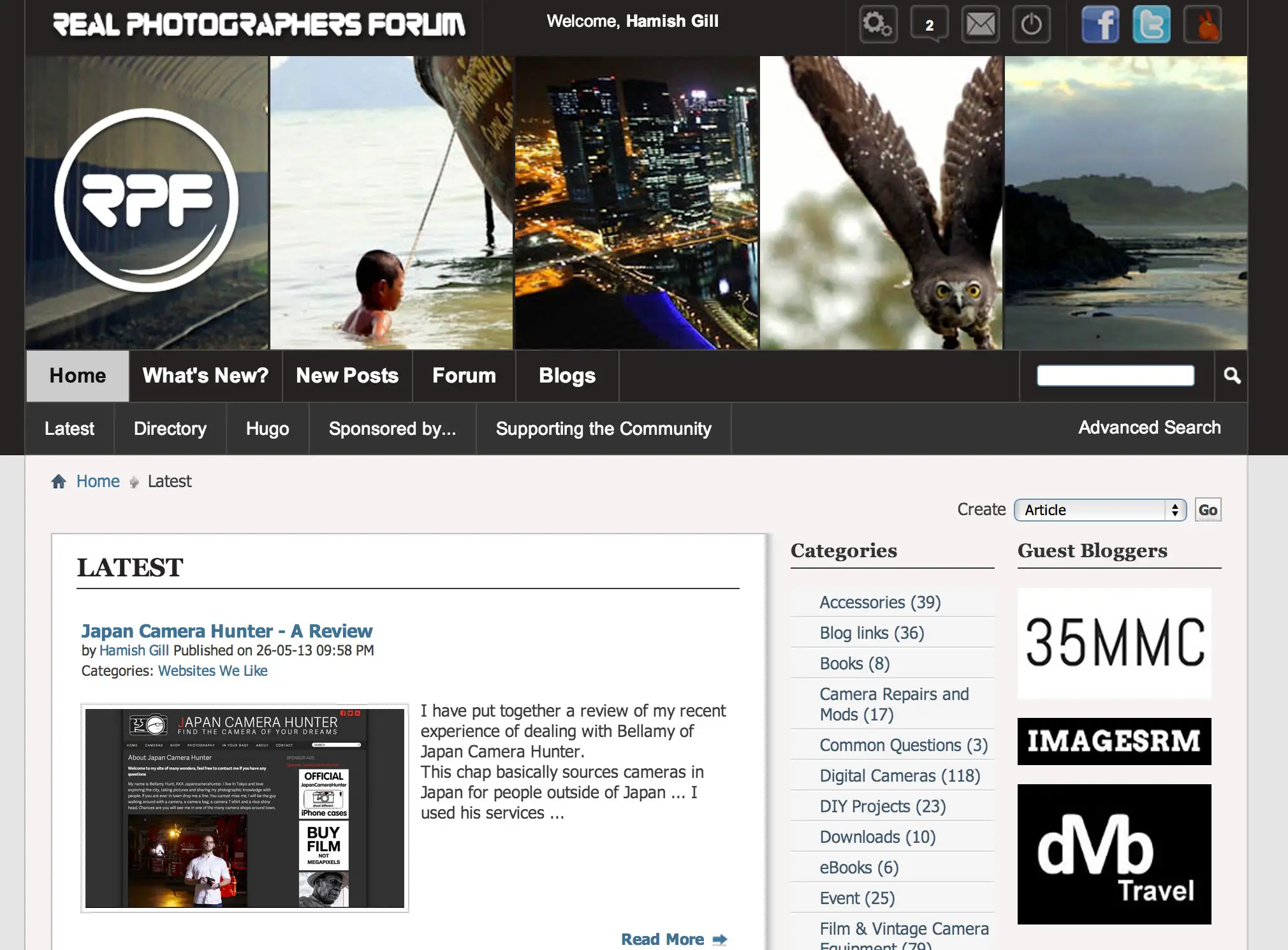Click the boy in water banner photo
Image resolution: width=1288 pixels, height=950 pixels.
pyautogui.click(x=392, y=202)
